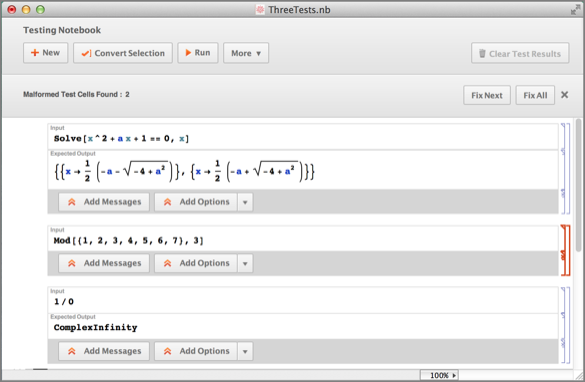The width and height of the screenshot is (585, 382).
Task: Open the 100% magnification popup
Action: (439, 375)
